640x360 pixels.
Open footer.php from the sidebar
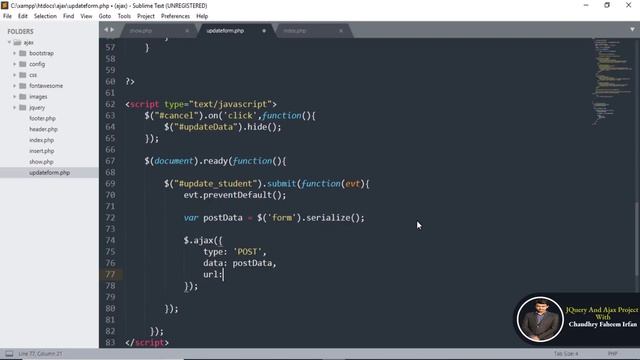tap(42, 118)
